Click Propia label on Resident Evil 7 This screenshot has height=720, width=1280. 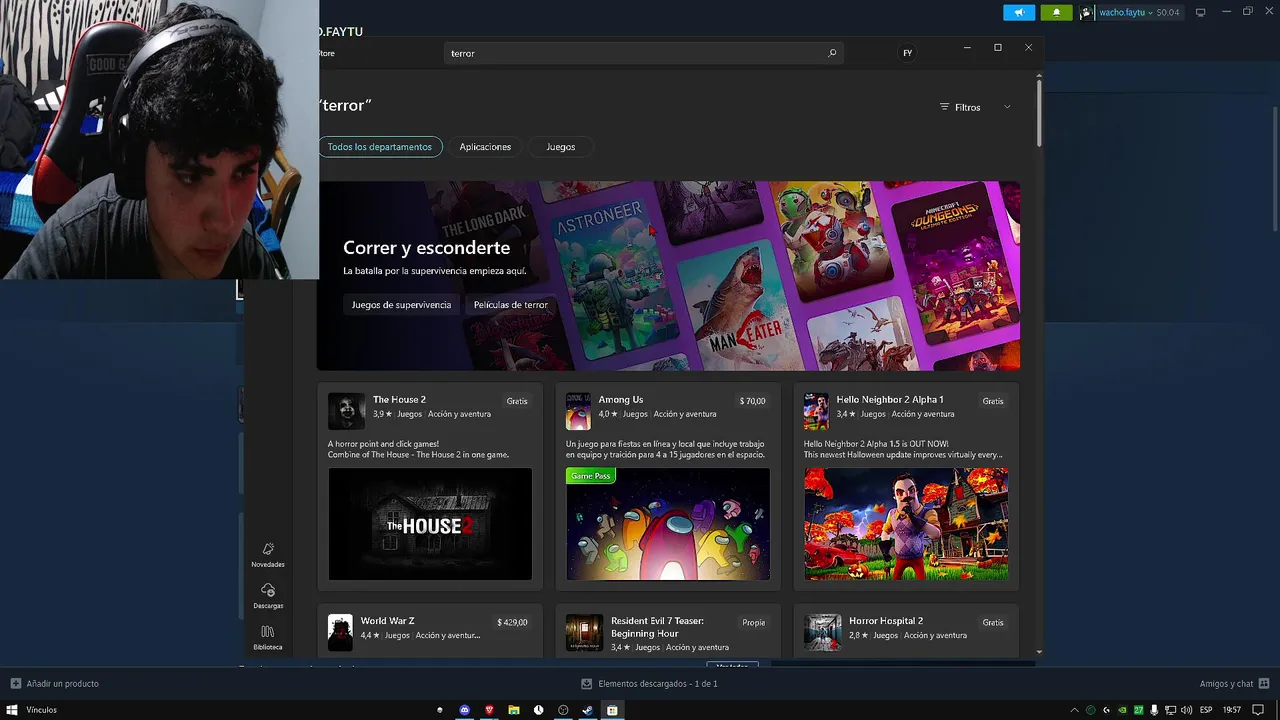coord(754,622)
